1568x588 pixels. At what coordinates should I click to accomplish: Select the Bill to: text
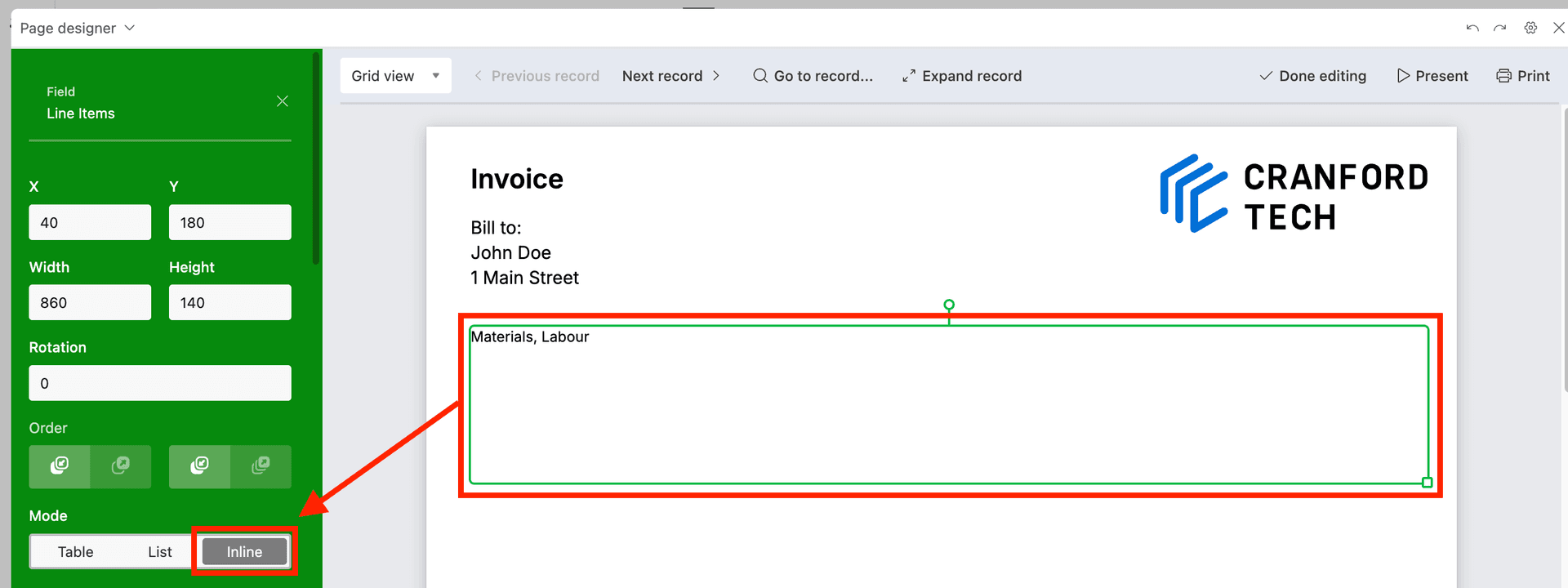[496, 228]
